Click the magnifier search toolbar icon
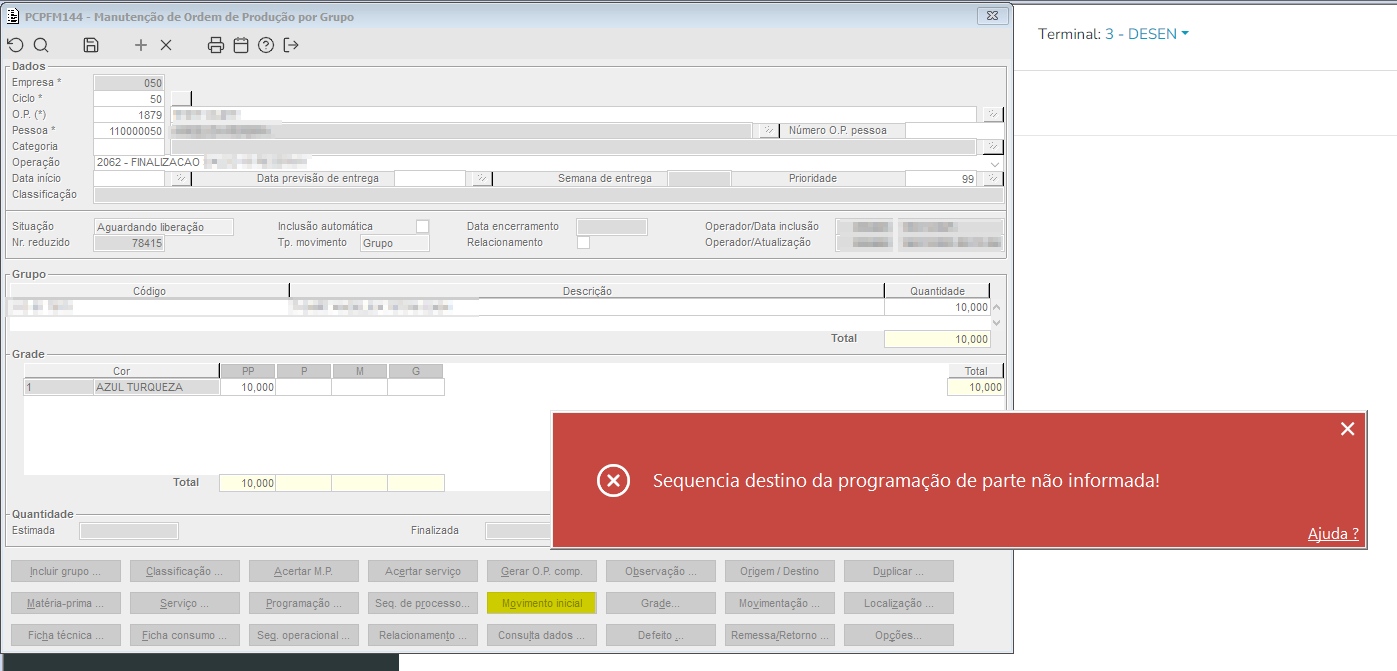The image size is (1397, 671). [x=41, y=45]
